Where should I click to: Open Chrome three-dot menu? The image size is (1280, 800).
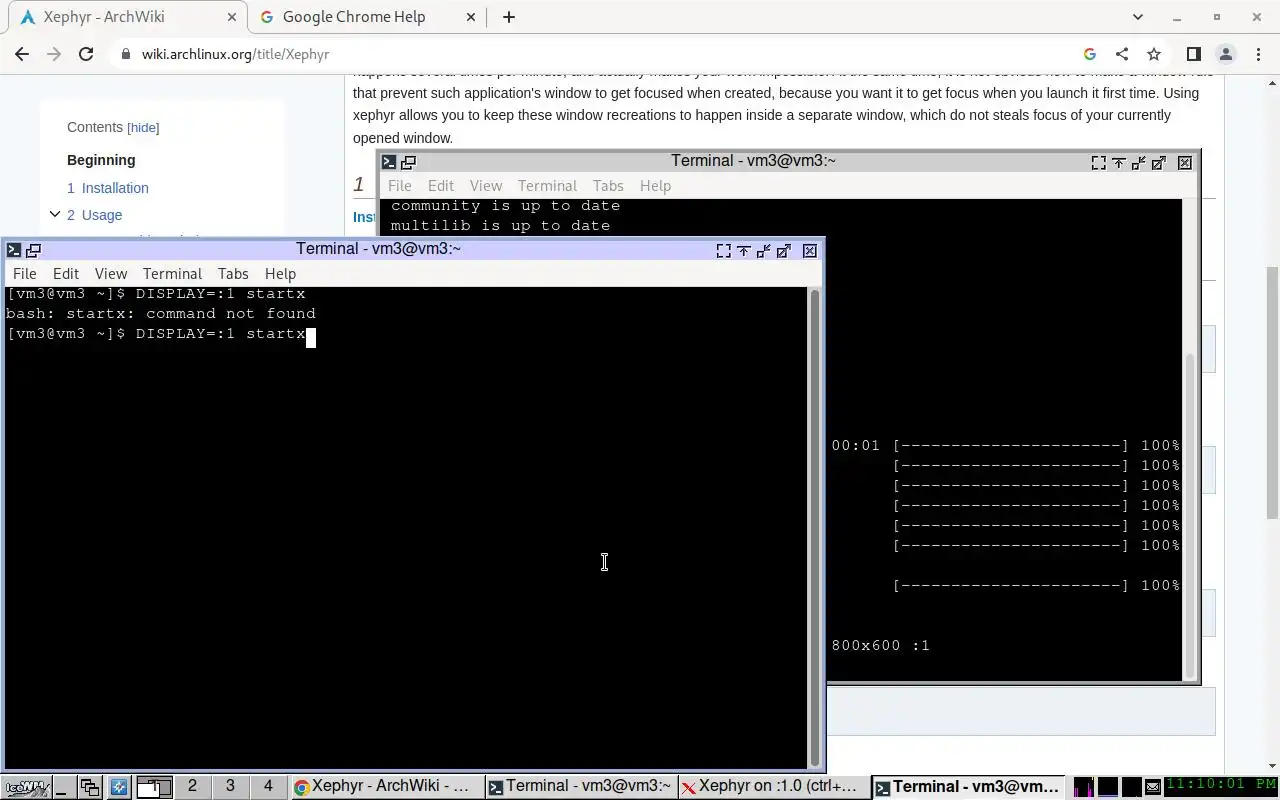[1257, 54]
